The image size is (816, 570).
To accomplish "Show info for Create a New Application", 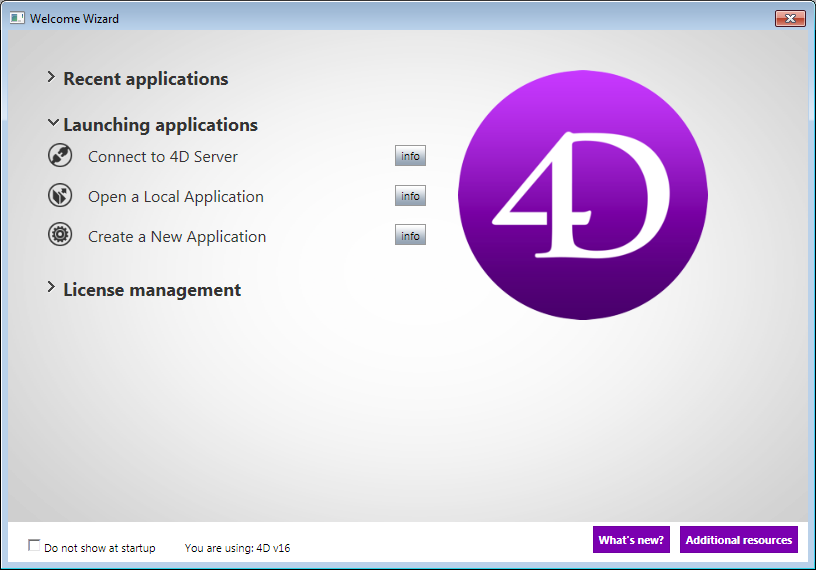I will (410, 236).
